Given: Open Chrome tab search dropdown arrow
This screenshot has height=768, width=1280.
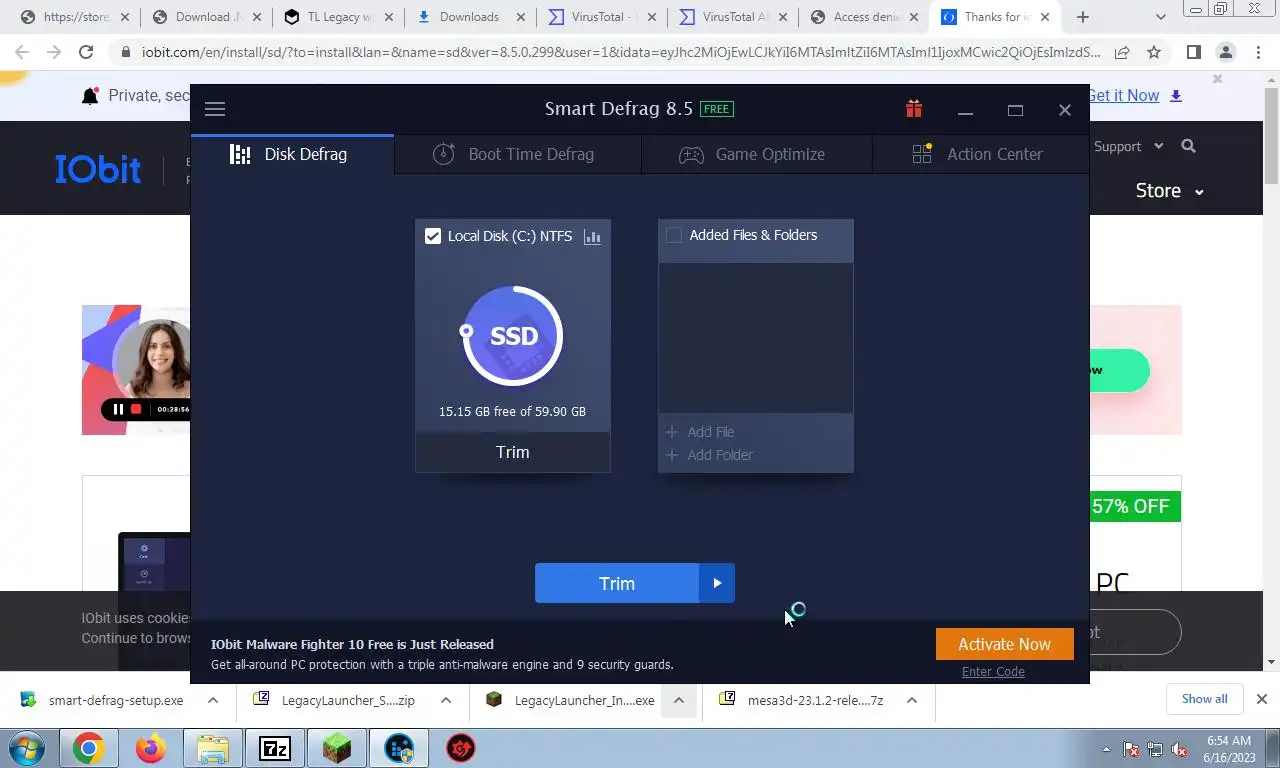Looking at the screenshot, I should pos(1161,17).
